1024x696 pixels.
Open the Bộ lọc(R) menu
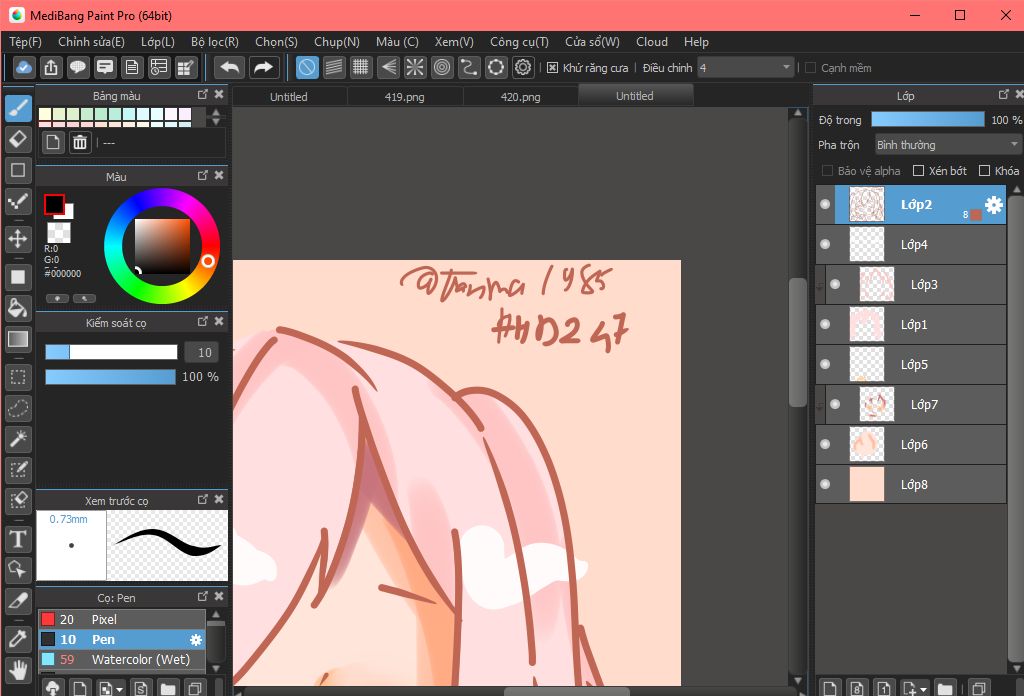(215, 42)
